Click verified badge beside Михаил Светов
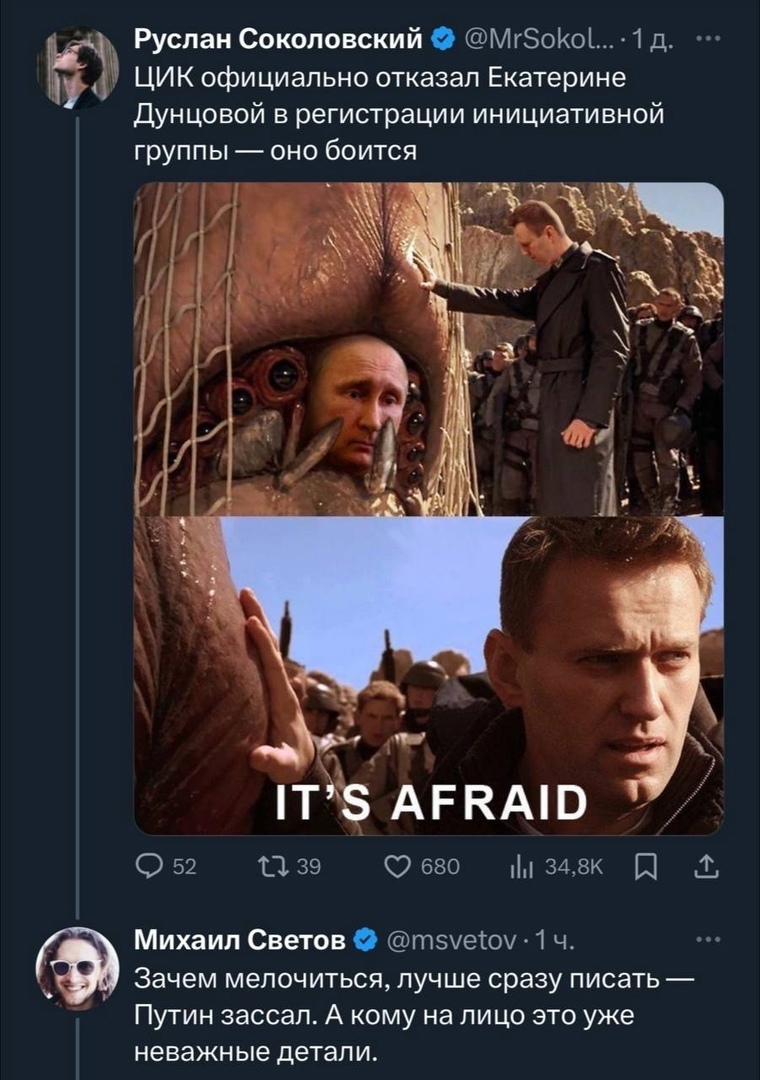The width and height of the screenshot is (760, 1080). (366, 941)
